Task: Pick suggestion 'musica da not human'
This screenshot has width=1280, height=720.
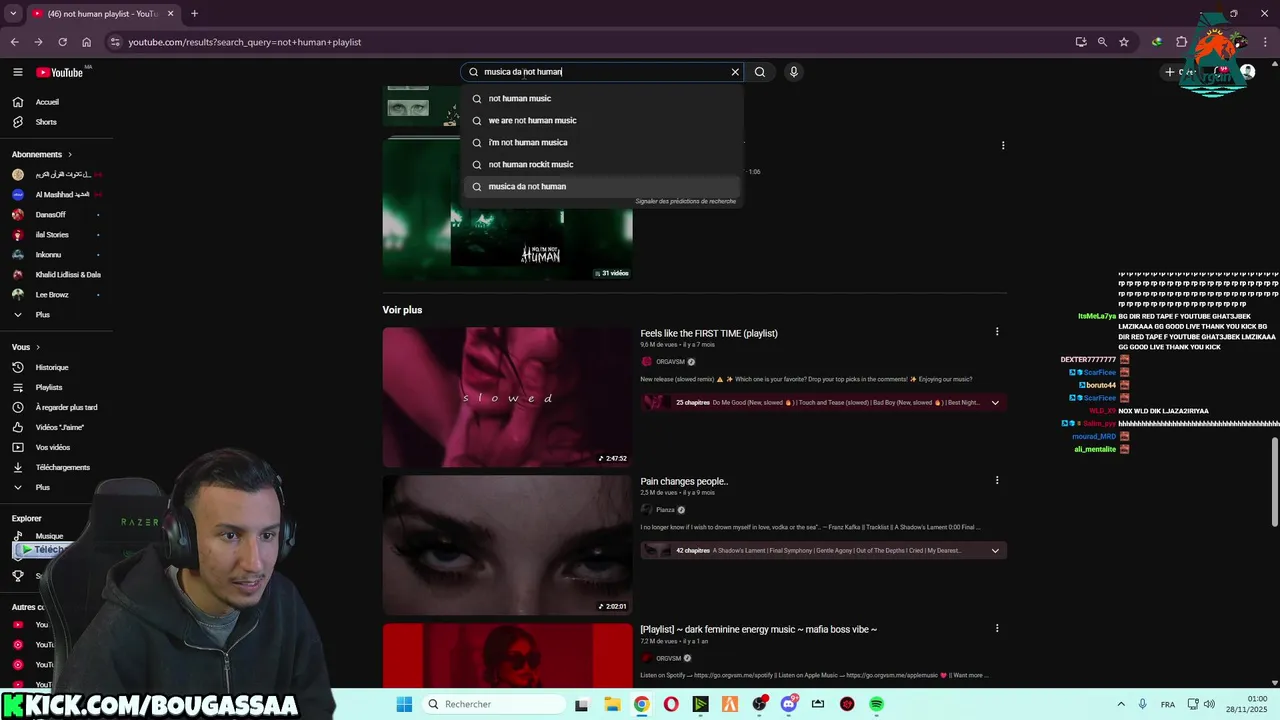Action: (603, 186)
